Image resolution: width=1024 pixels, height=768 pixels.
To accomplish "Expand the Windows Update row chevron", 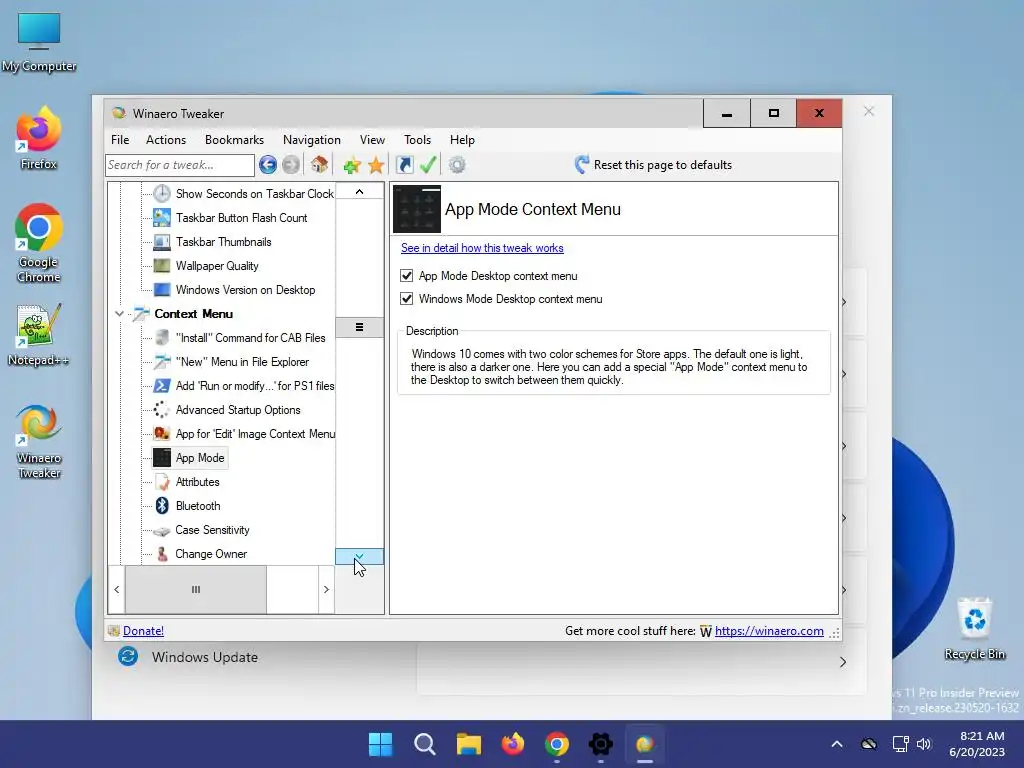I will (x=843, y=662).
